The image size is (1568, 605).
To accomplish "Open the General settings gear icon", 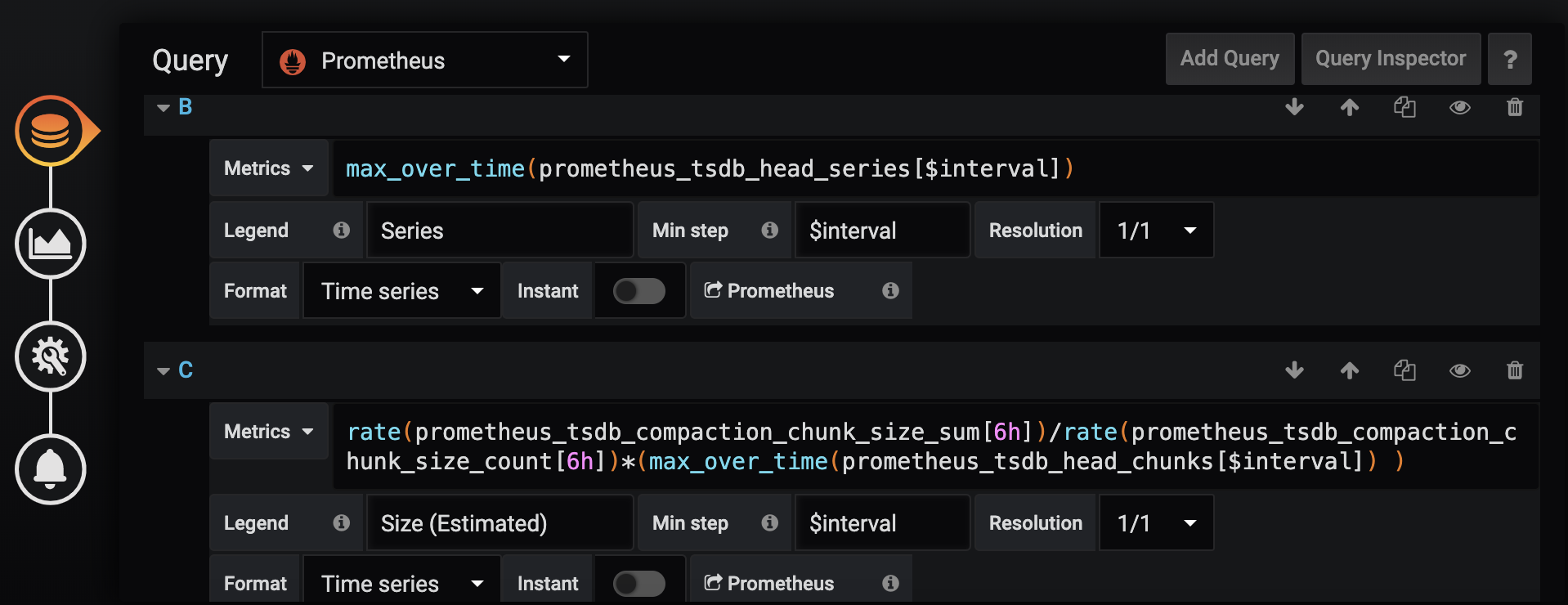I will (x=51, y=356).
